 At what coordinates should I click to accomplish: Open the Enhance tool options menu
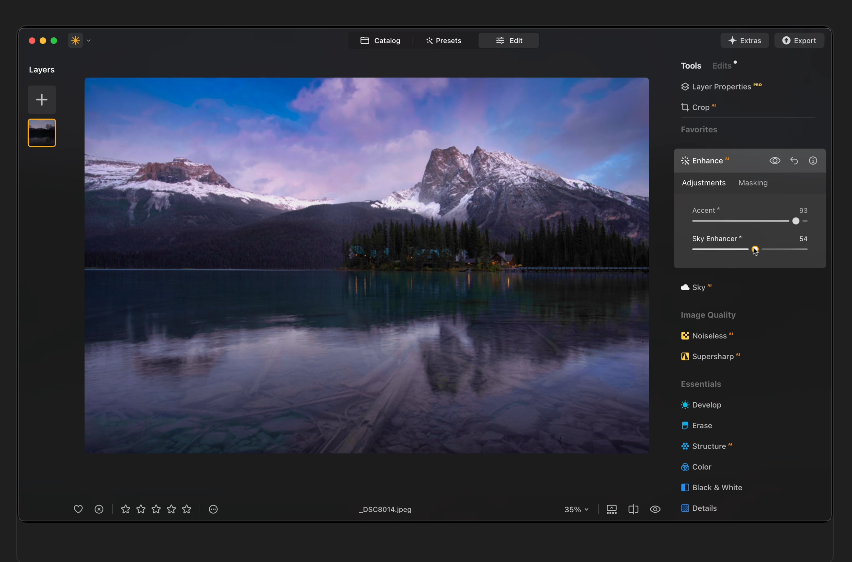pos(813,161)
